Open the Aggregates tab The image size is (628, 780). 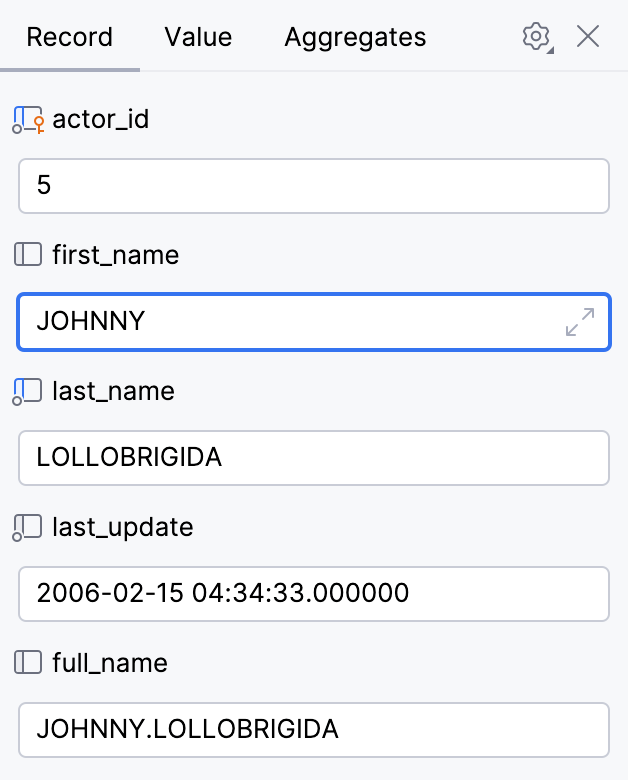355,37
